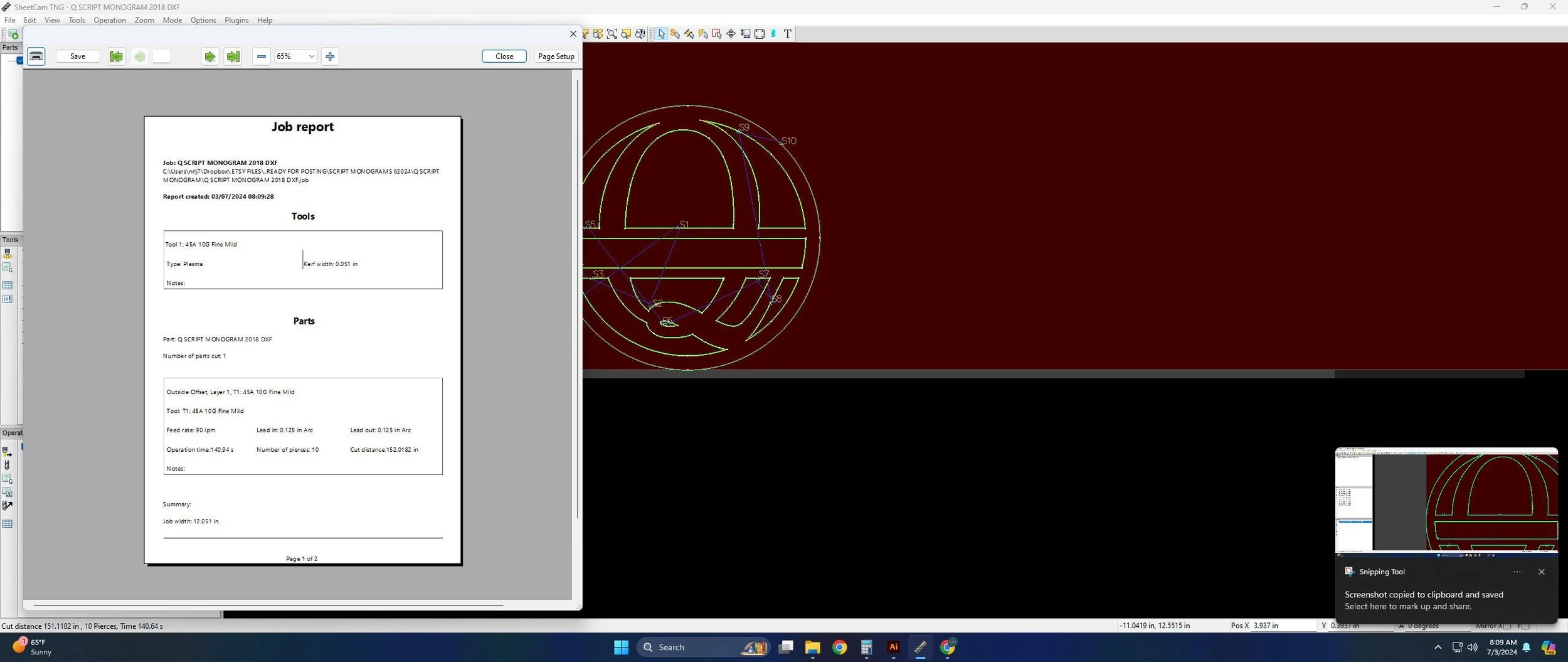Toggle the Mirror Y checkbox
Image resolution: width=1568 pixels, height=662 pixels.
pos(1525,626)
